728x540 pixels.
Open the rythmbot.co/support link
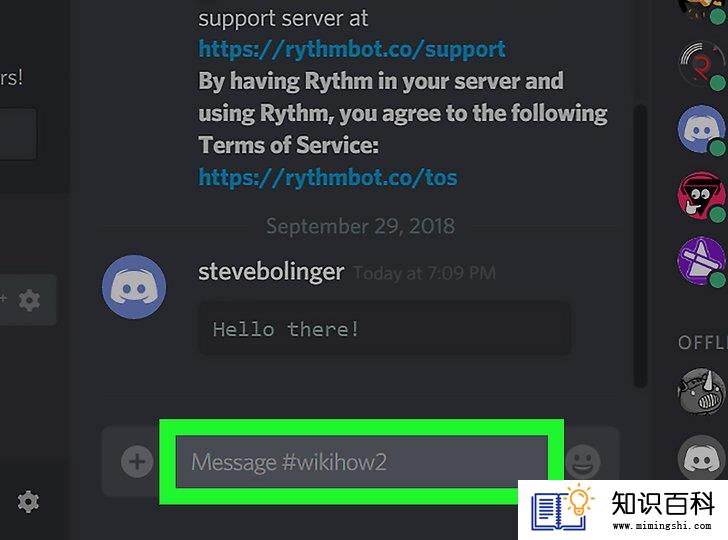pyautogui.click(x=352, y=49)
